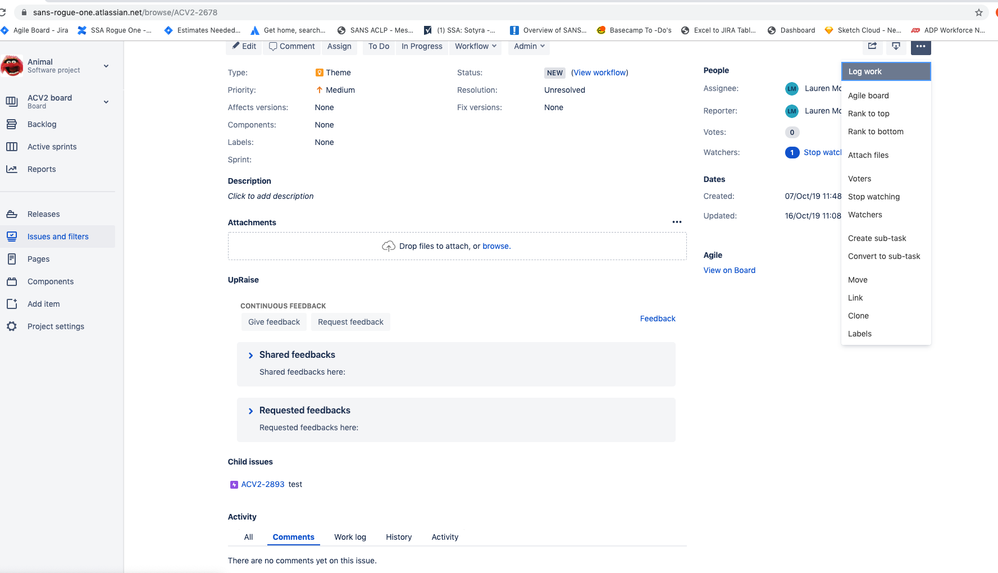Click the more actions ellipsis button
998x573 pixels.
(920, 46)
